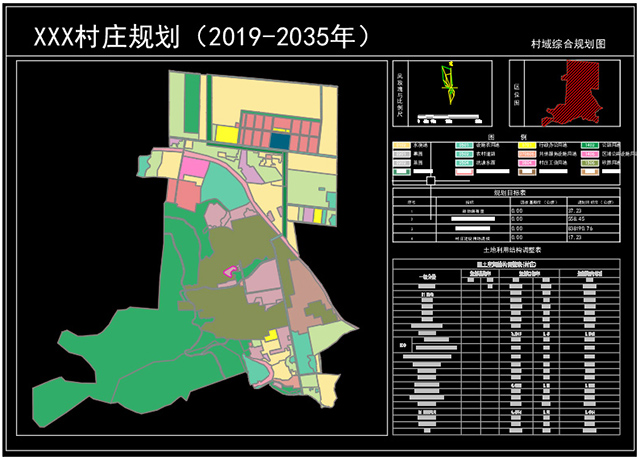The height and width of the screenshot is (460, 640).
Task: Click the magenta-outlined small parcel in the olive zone
Action: point(230,271)
